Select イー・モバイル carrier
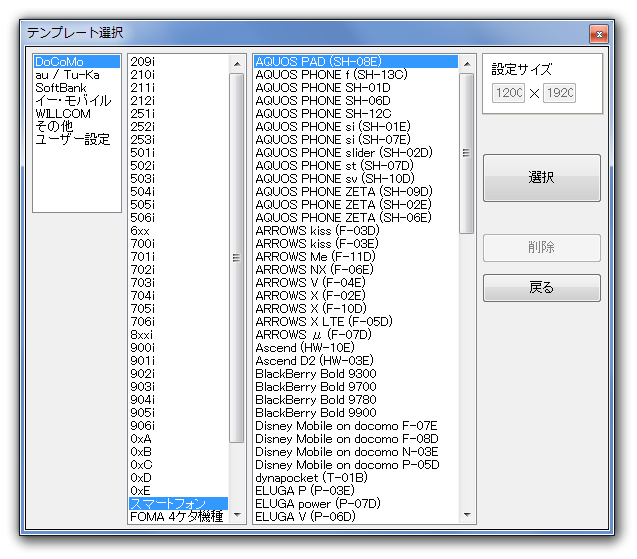The width and height of the screenshot is (637, 559). [77, 101]
